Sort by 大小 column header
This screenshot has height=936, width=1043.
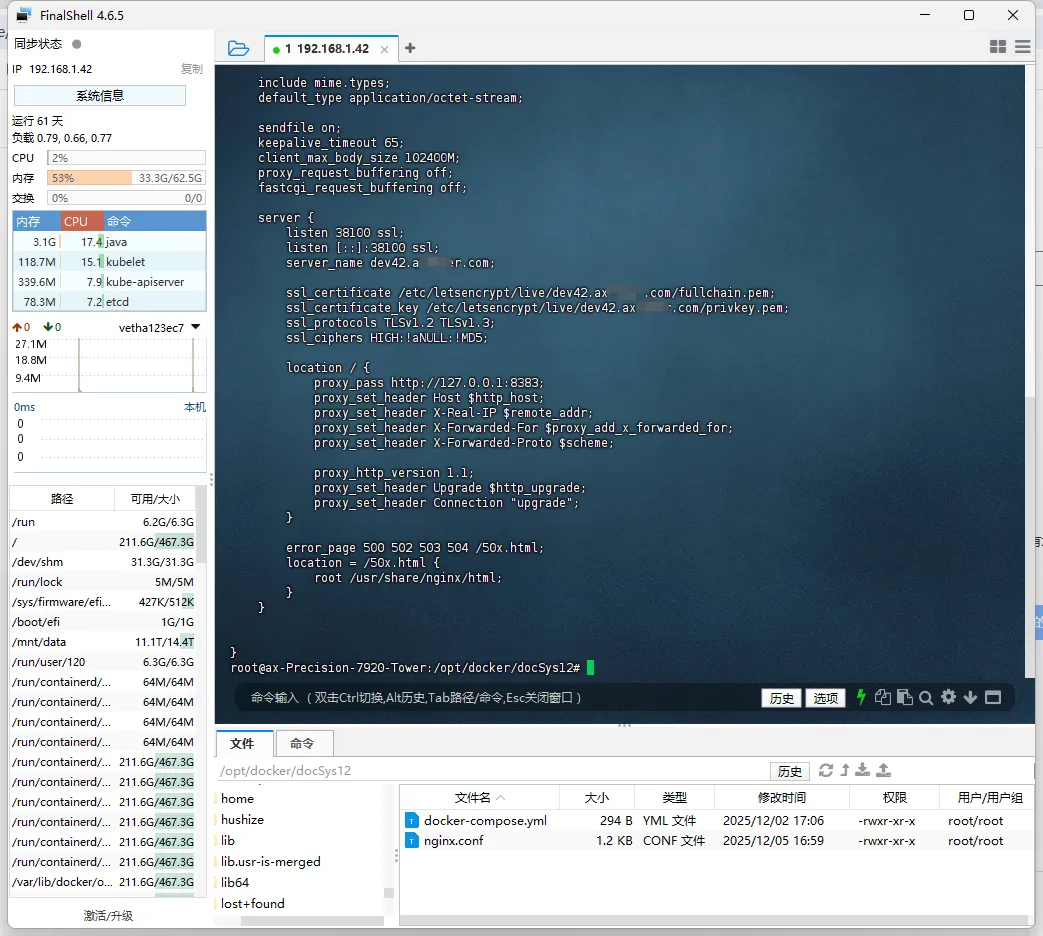597,797
